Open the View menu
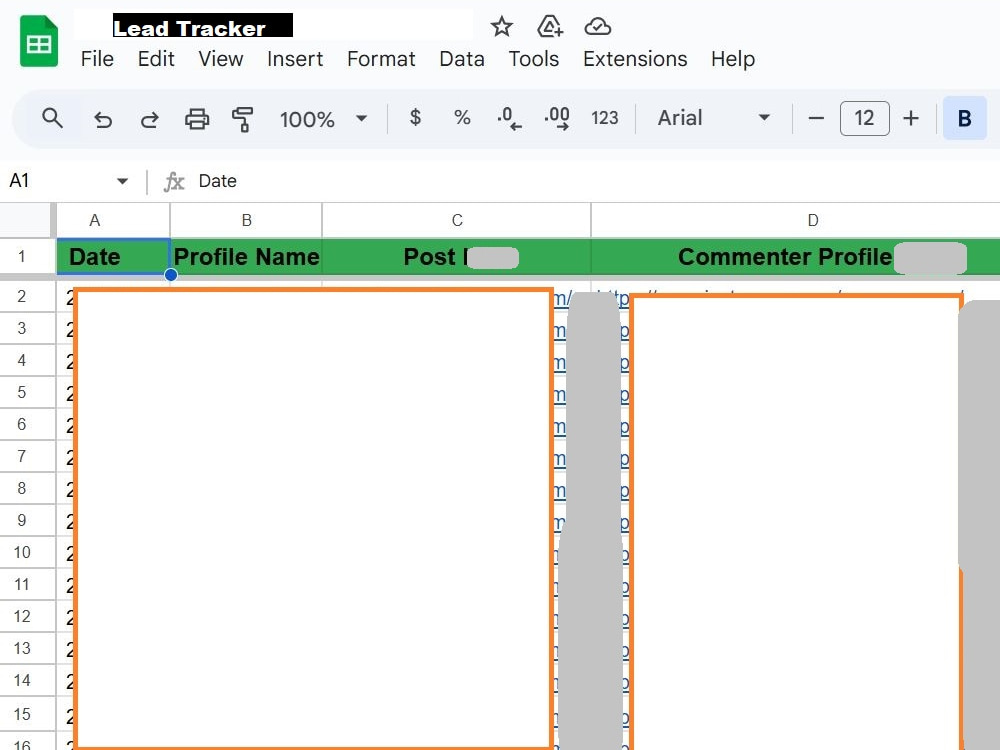This screenshot has height=750, width=1000. click(221, 59)
